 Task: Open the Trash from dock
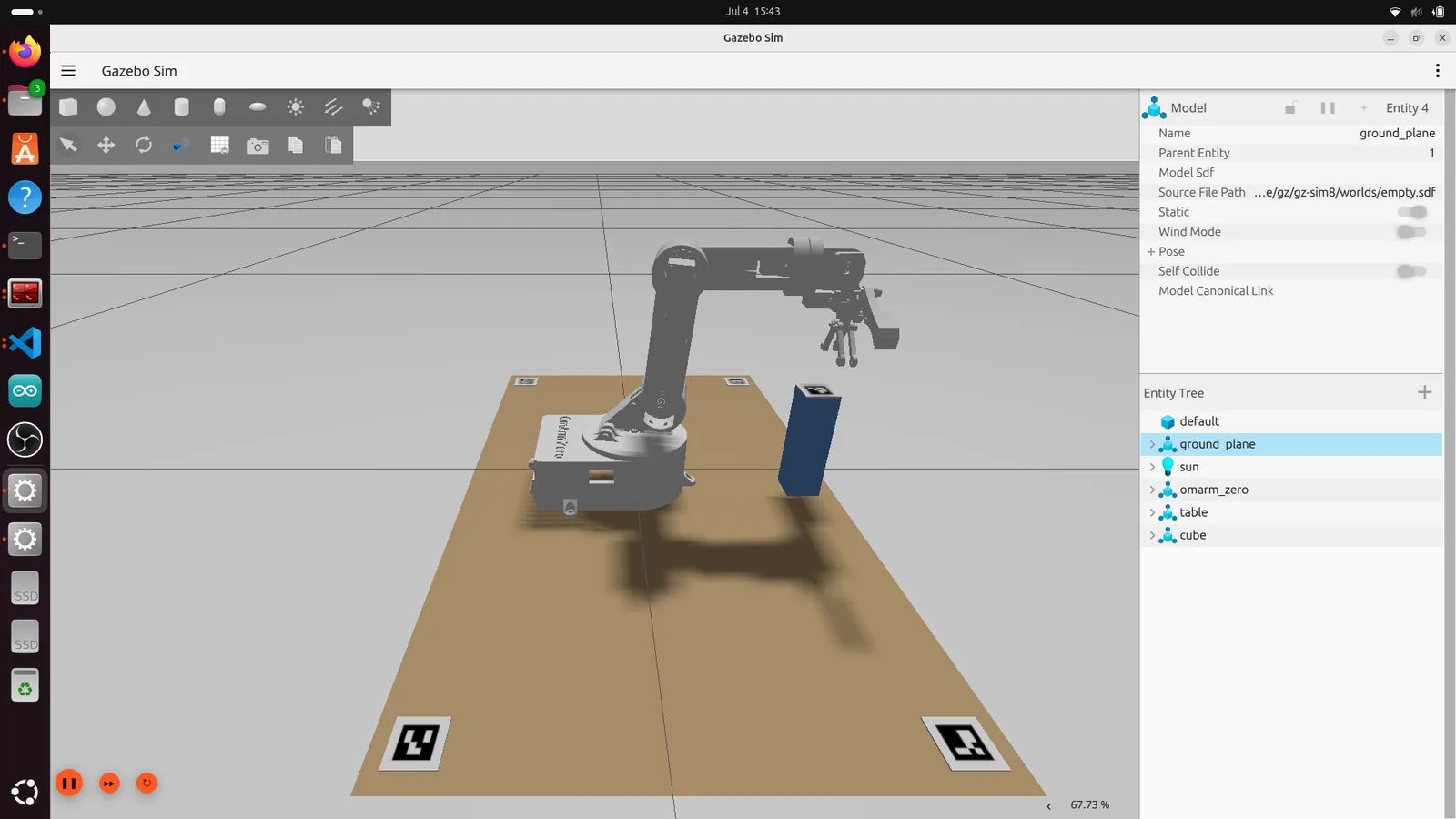(25, 685)
